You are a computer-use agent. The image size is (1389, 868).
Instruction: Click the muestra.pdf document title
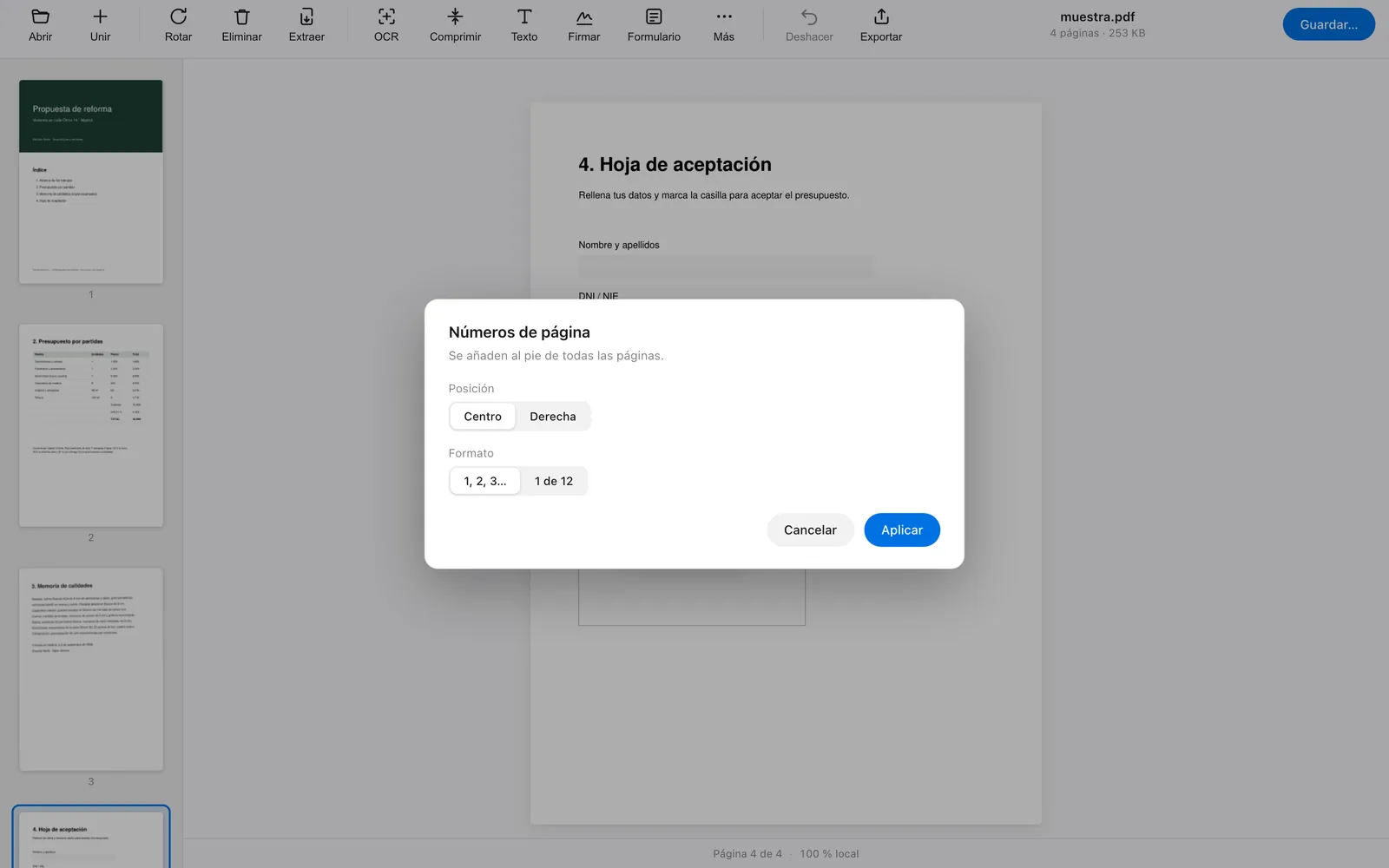click(1097, 16)
